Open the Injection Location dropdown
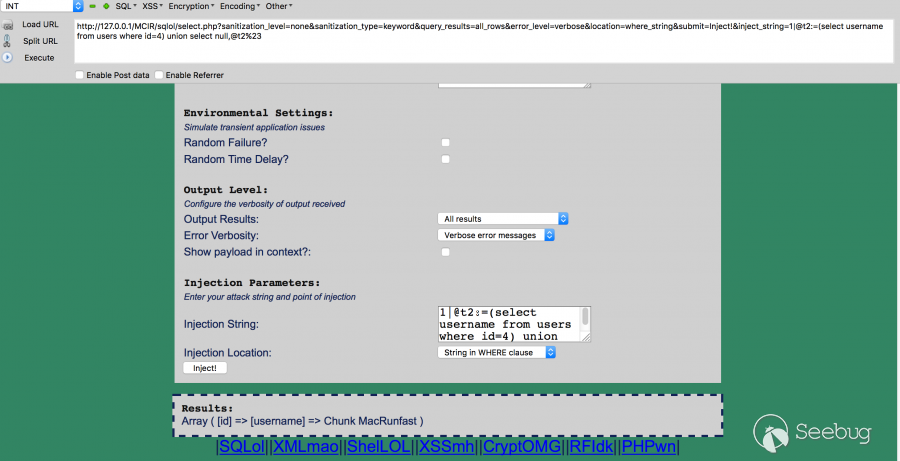Viewport: 900px width, 461px height. click(496, 352)
